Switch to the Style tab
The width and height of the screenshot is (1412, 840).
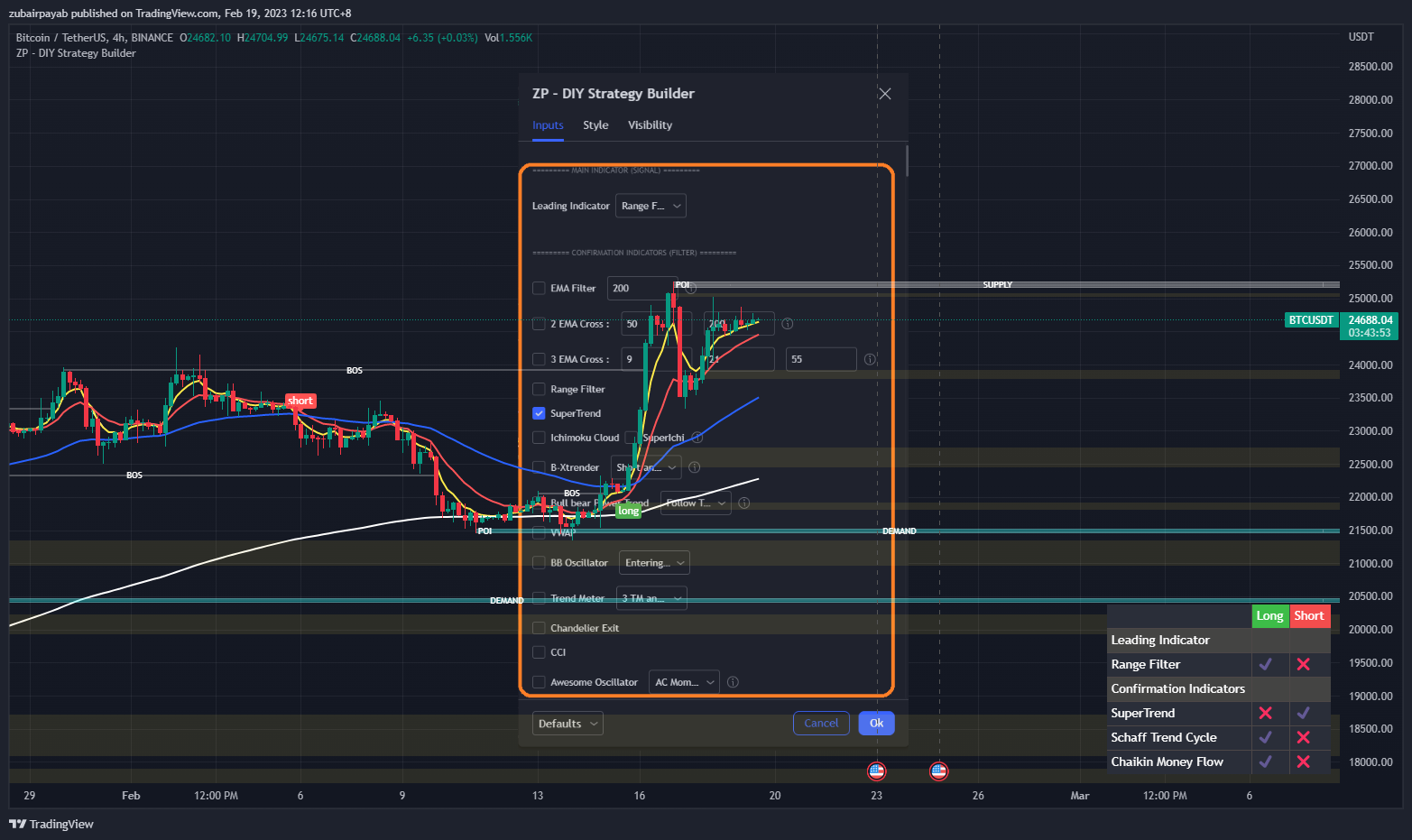[x=595, y=125]
